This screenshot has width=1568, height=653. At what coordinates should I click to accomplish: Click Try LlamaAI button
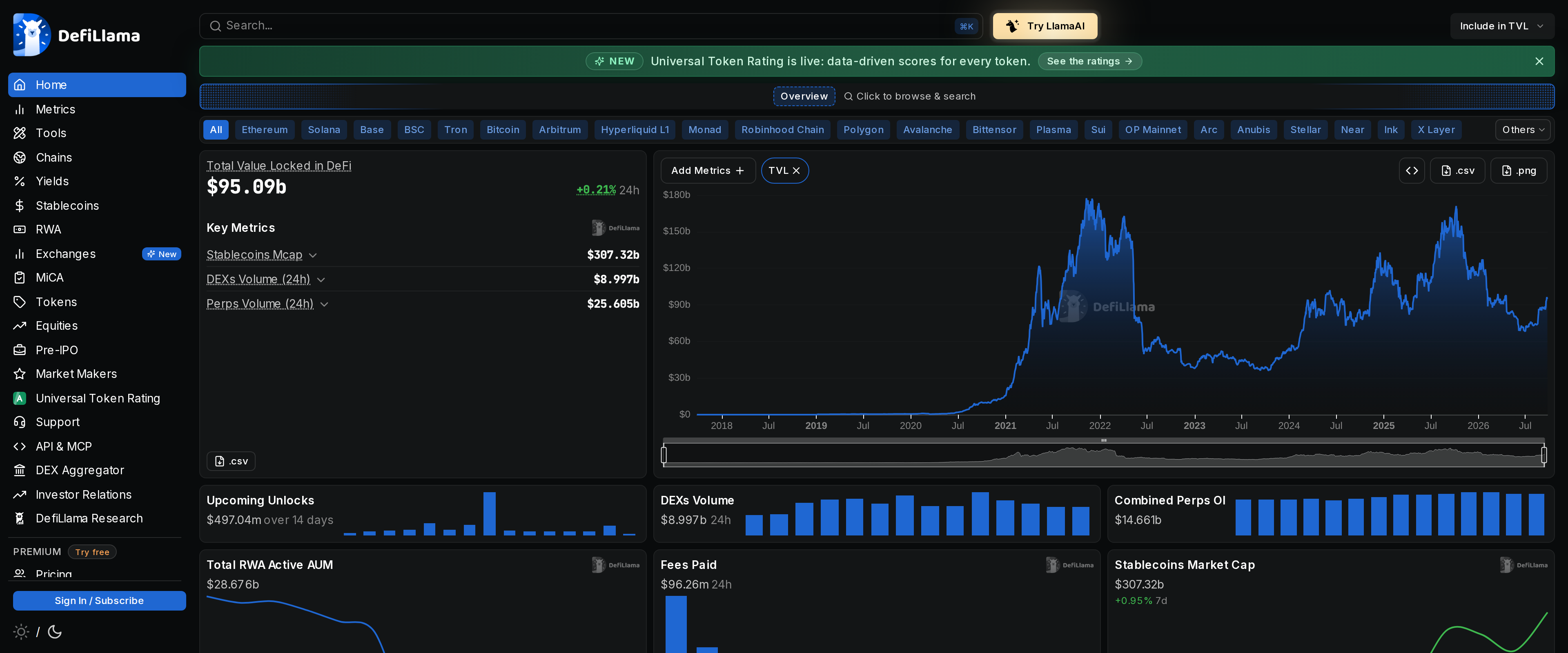point(1045,26)
